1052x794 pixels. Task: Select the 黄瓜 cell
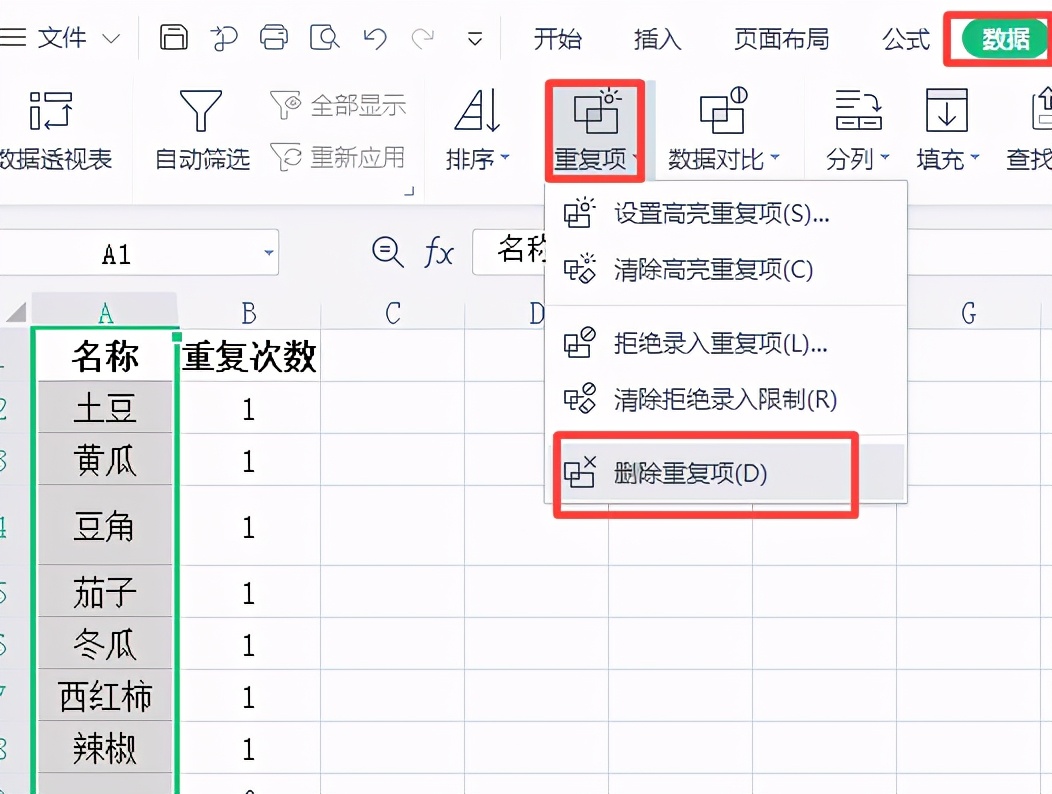(105, 460)
